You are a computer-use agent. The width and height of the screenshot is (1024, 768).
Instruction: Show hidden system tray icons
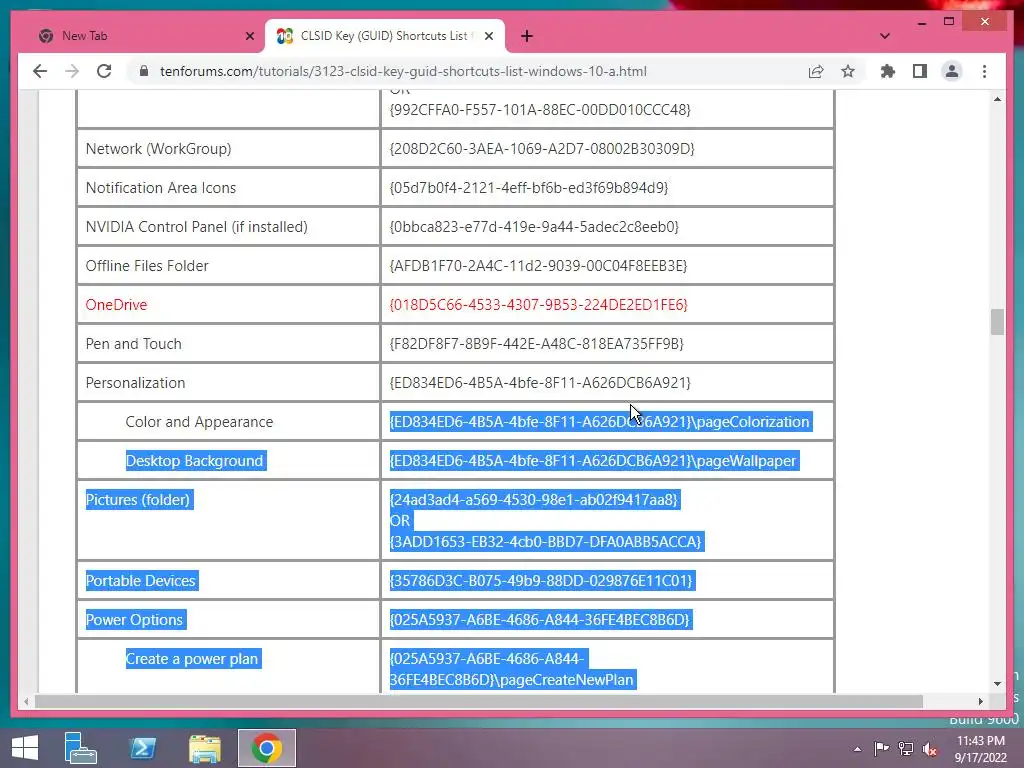857,749
